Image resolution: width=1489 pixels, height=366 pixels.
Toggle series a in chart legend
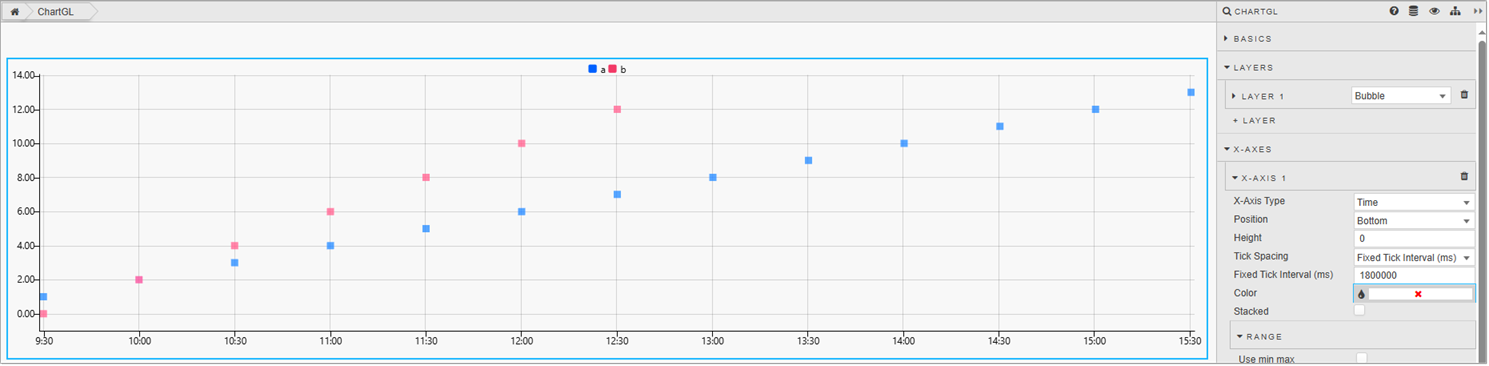pos(597,69)
